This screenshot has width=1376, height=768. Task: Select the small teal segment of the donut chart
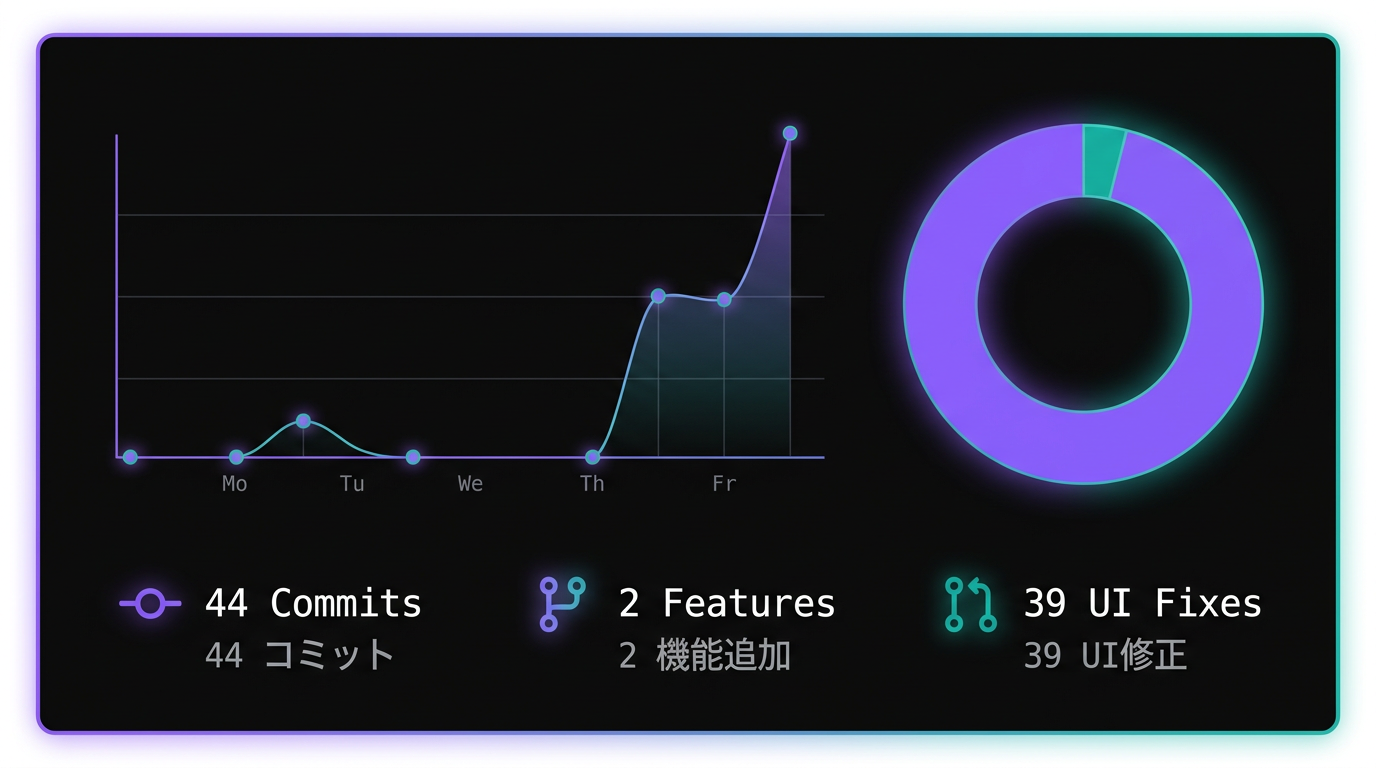[1103, 160]
